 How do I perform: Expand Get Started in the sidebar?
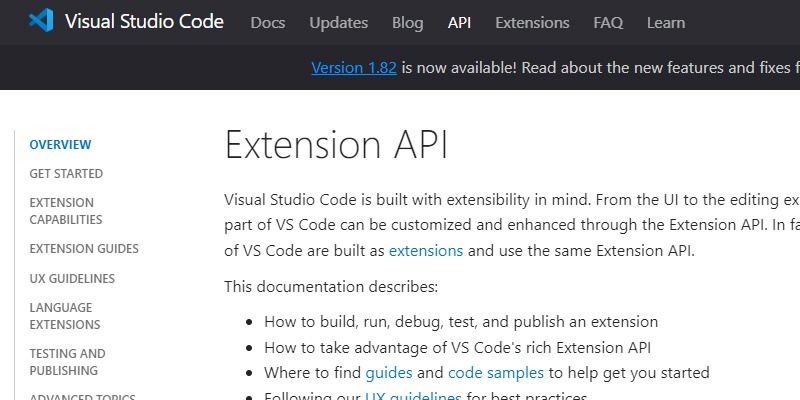click(66, 174)
